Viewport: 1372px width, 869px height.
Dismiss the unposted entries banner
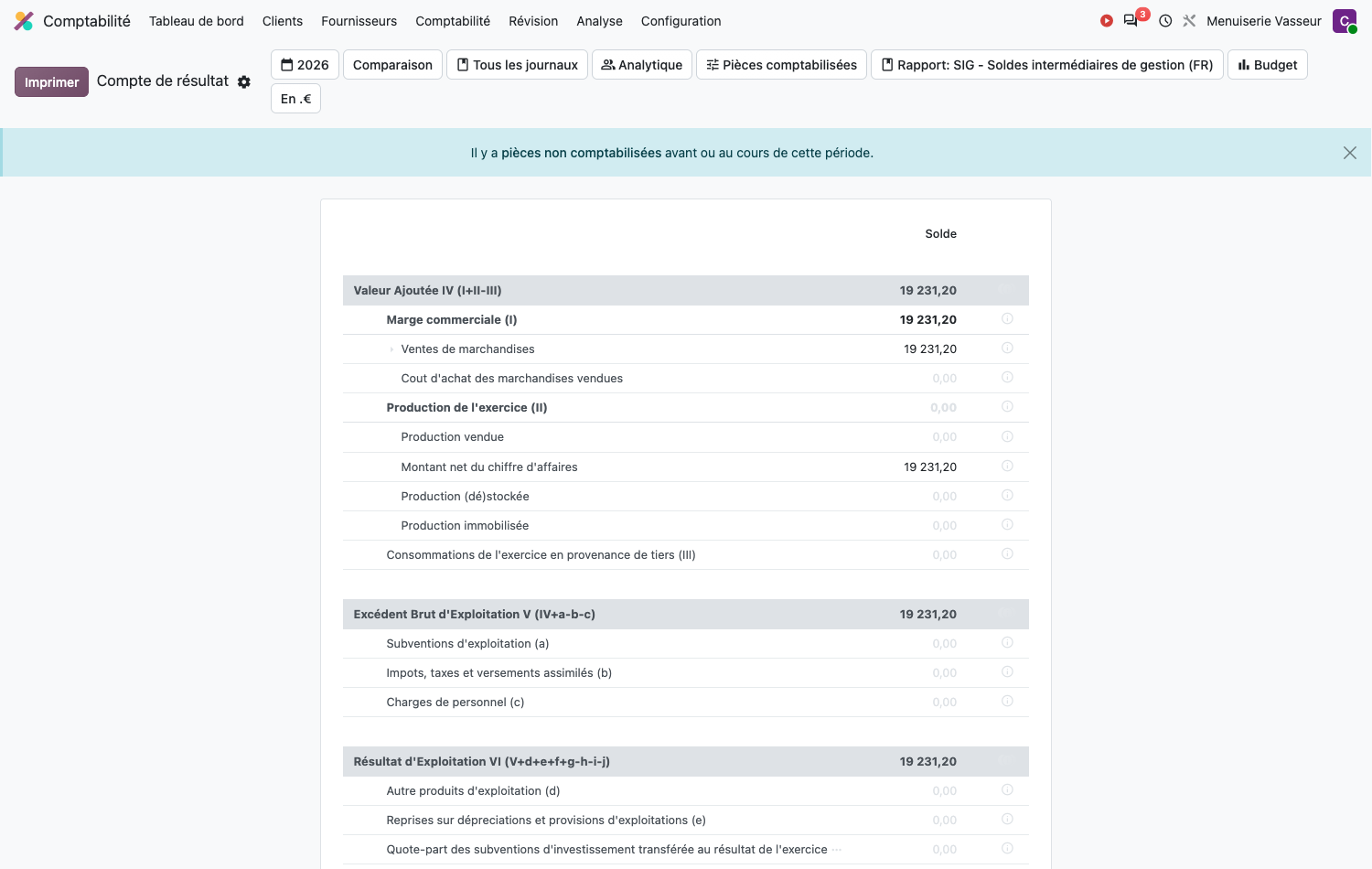tap(1350, 153)
